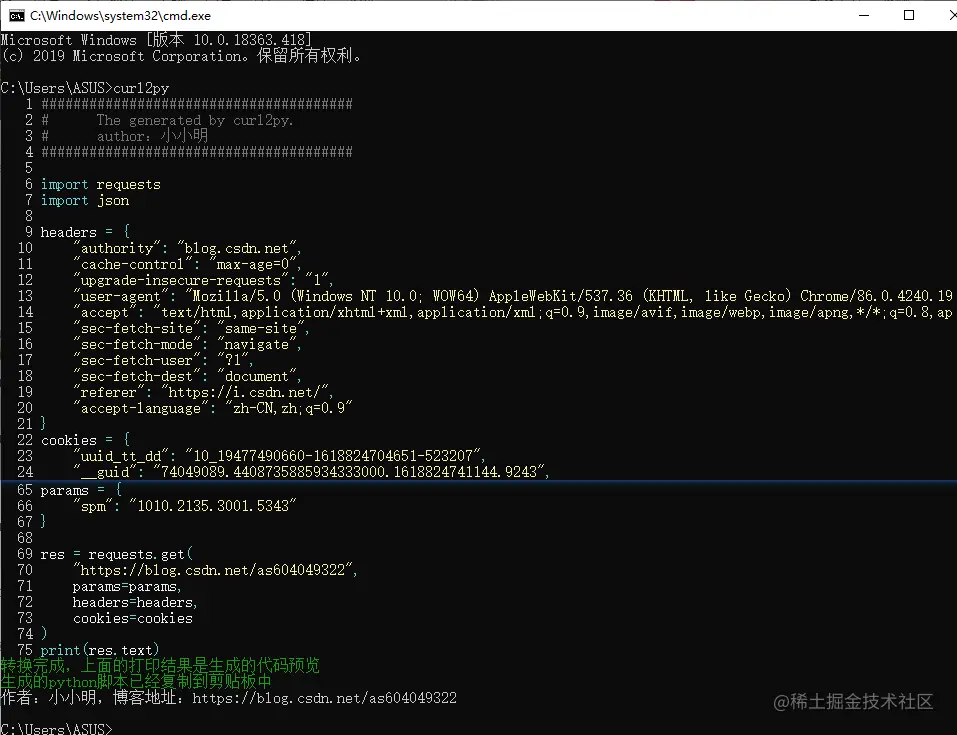
Task: Click the typed command curl2py
Action: click(141, 88)
